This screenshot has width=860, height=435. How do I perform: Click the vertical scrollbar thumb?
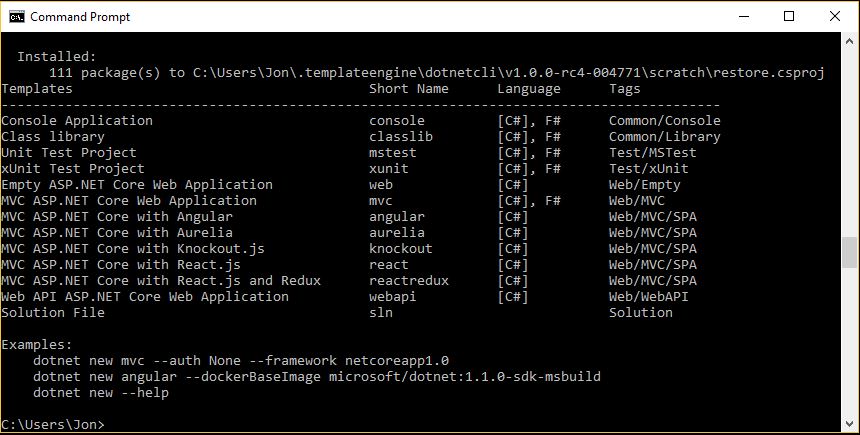pos(850,252)
